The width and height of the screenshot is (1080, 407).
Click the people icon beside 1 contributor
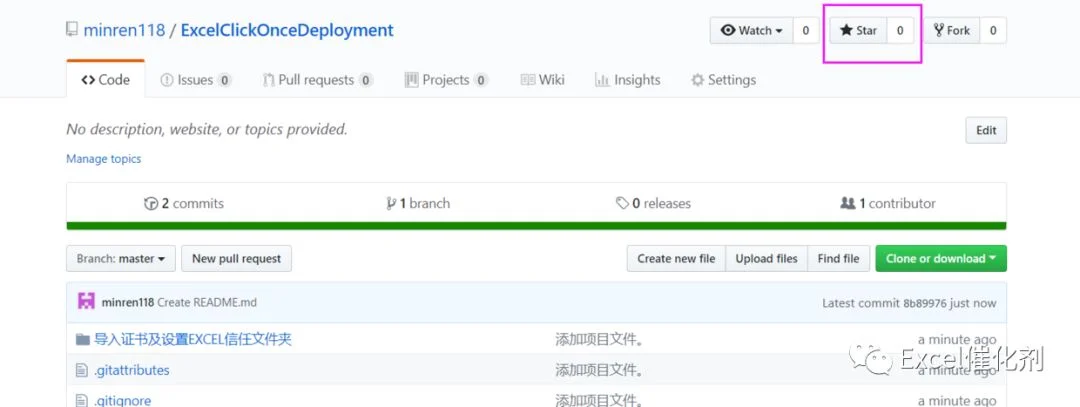[848, 203]
